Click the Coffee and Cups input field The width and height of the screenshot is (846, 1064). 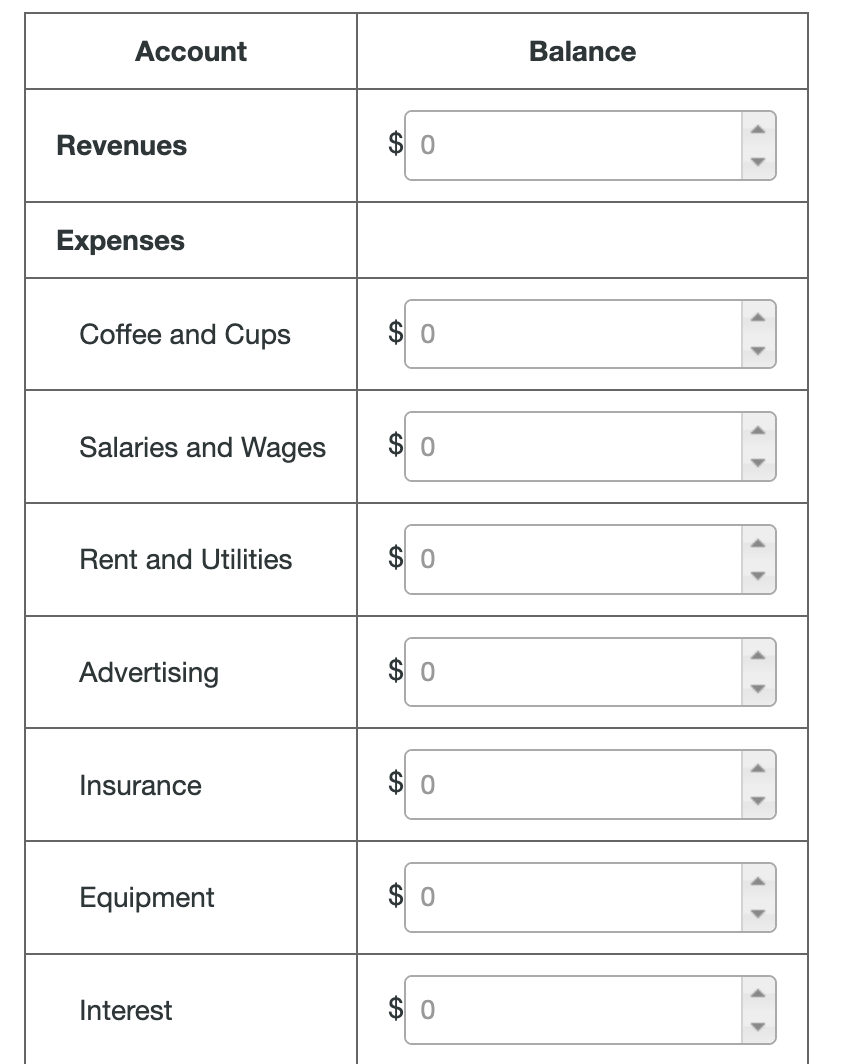570,334
